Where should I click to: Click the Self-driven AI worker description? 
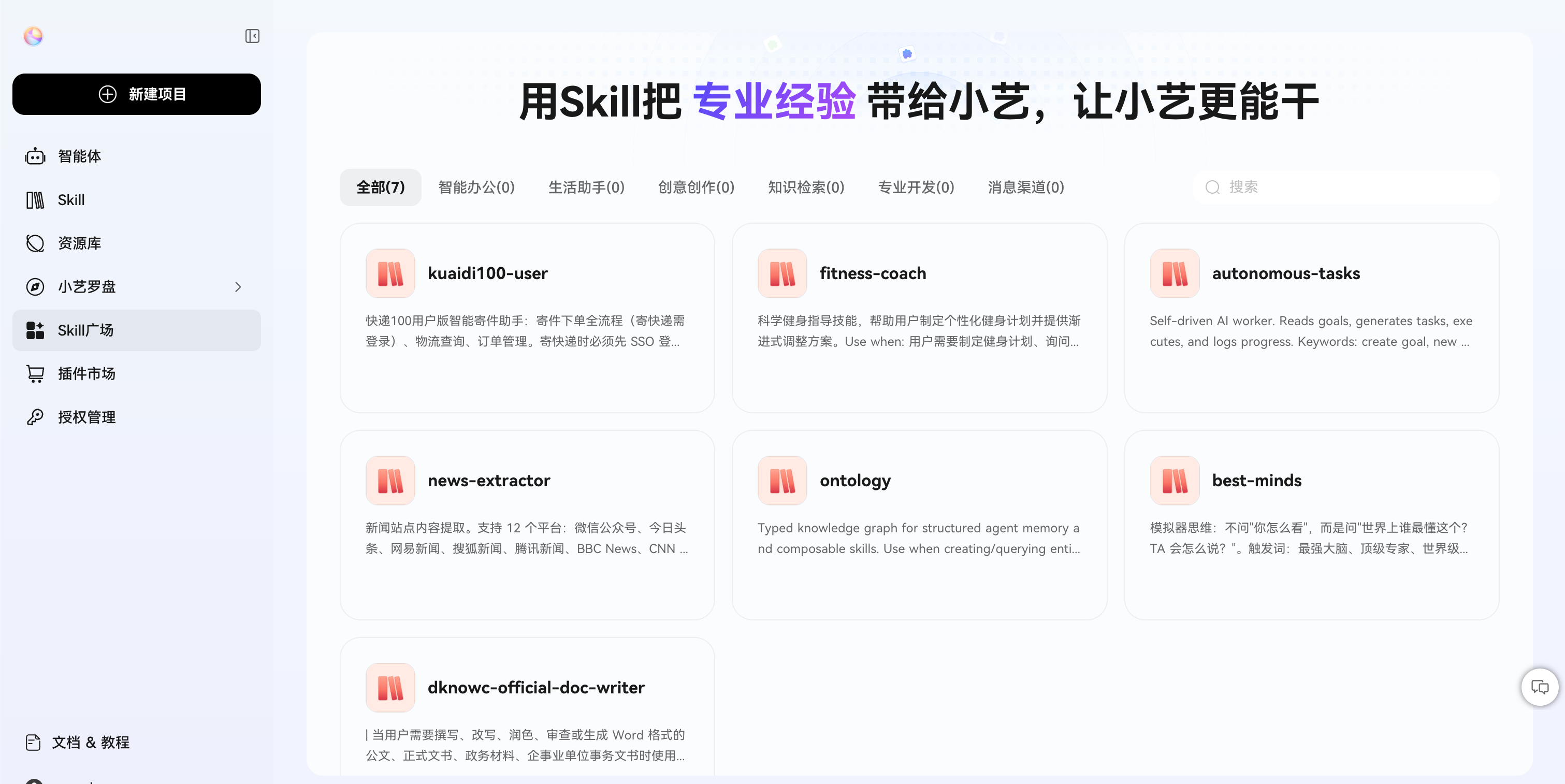click(x=1311, y=331)
